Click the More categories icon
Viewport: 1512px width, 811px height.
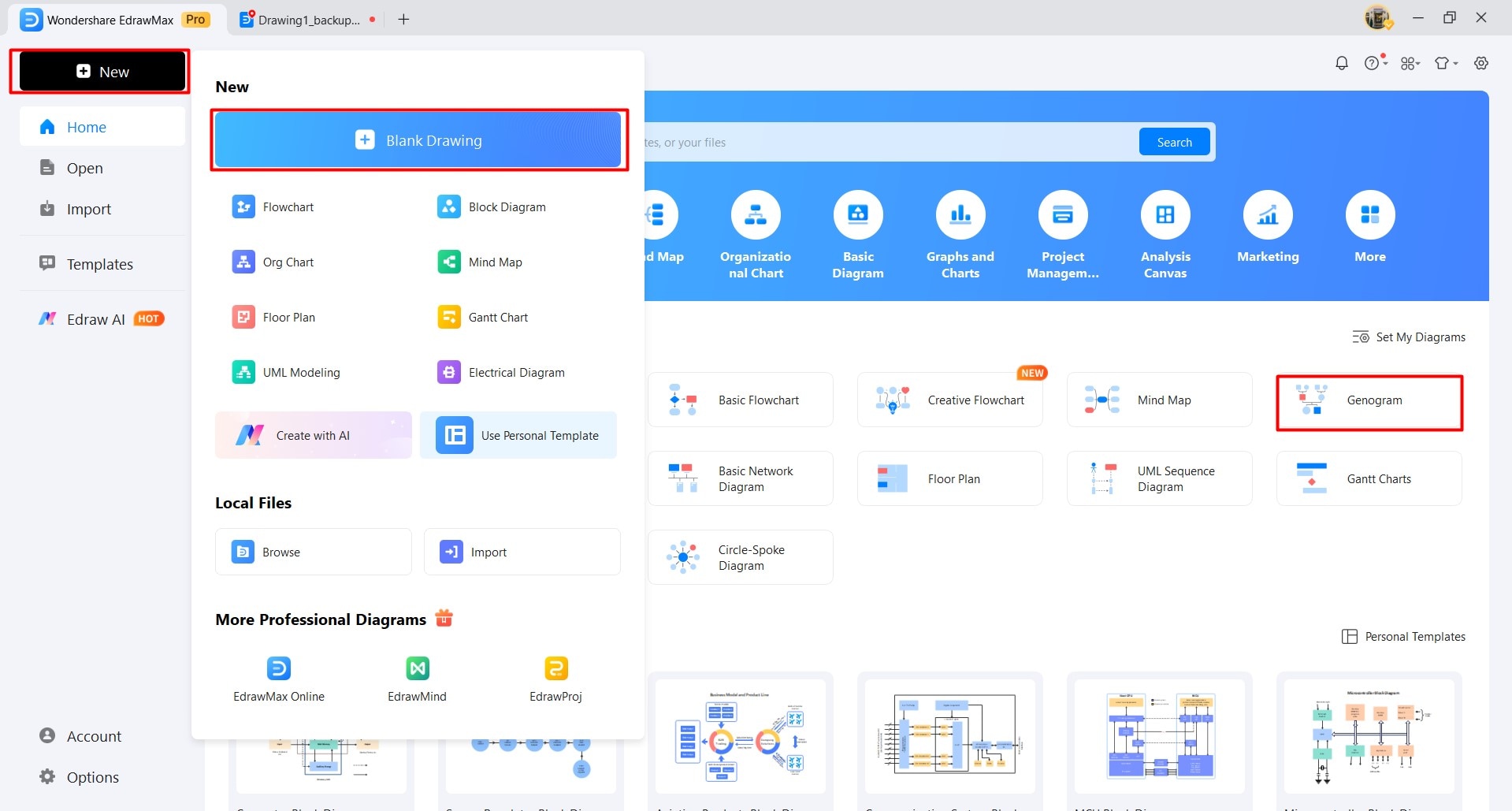[x=1370, y=214]
